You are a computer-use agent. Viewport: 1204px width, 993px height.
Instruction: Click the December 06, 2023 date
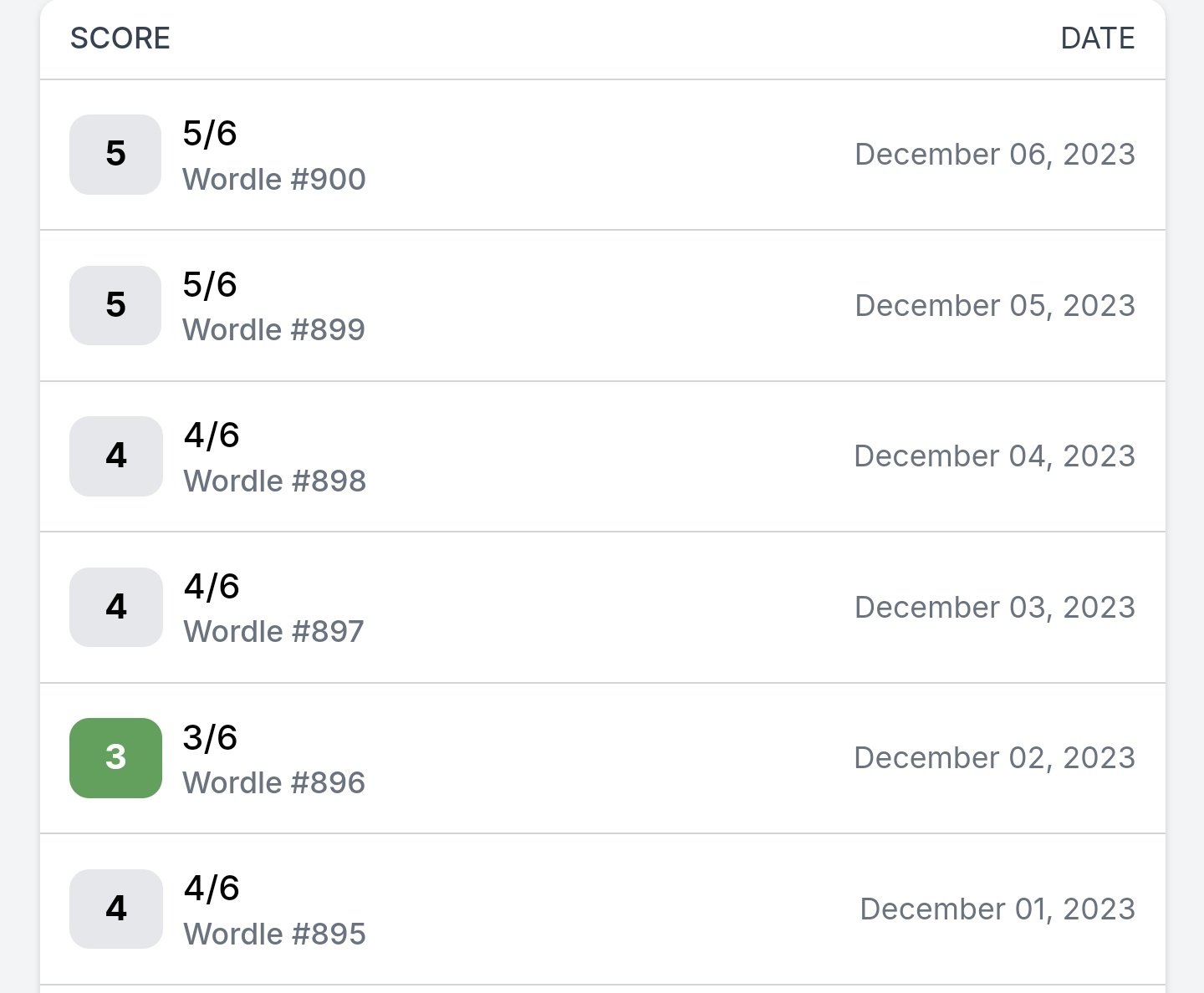click(995, 155)
